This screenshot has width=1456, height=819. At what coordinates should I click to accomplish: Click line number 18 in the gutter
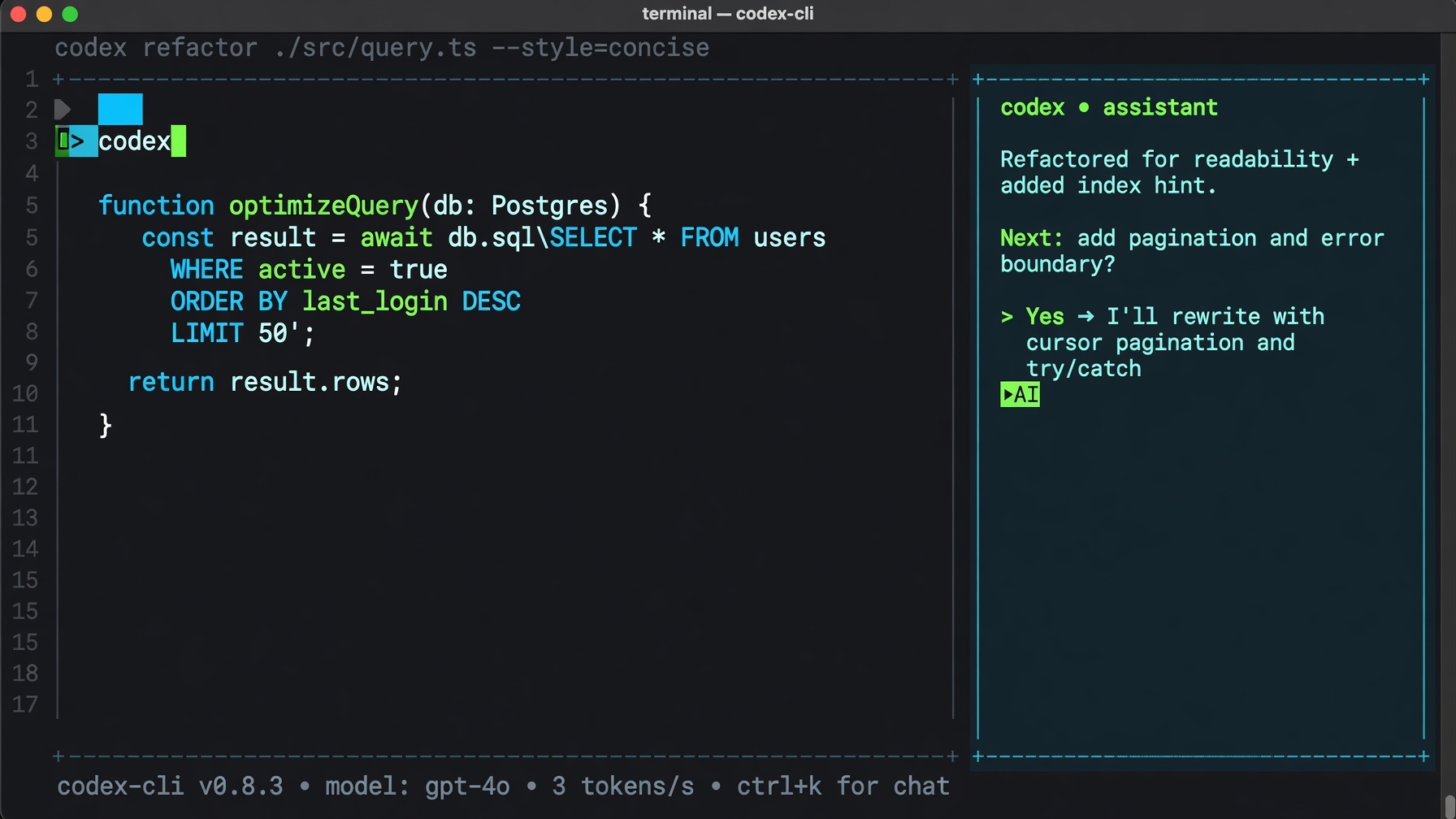point(25,674)
